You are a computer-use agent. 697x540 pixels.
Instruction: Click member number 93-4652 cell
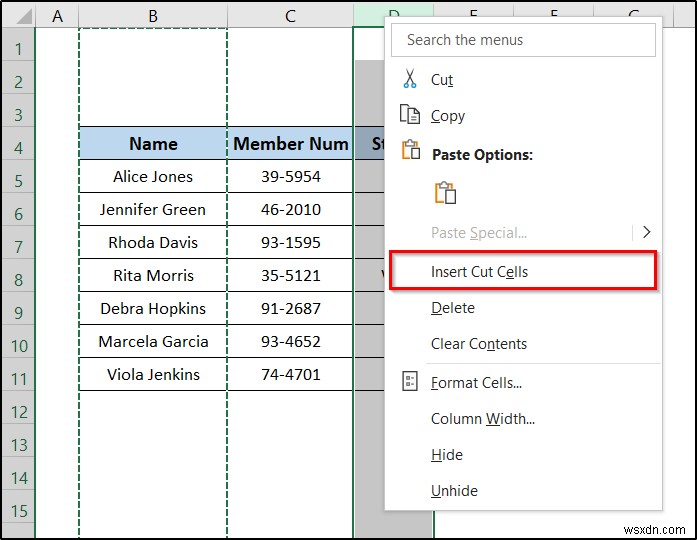tap(290, 341)
